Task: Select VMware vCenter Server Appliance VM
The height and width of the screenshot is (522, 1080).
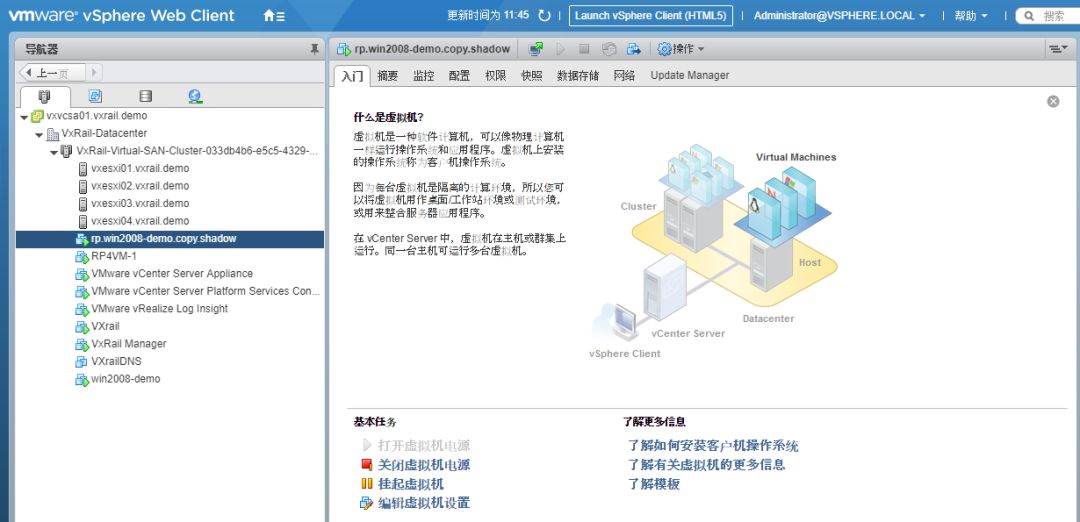Action: point(172,273)
